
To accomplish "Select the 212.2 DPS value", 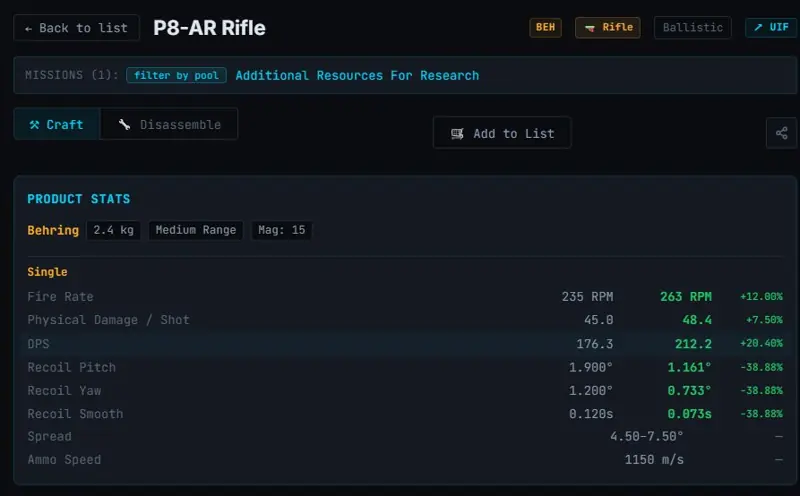I will click(693, 344).
